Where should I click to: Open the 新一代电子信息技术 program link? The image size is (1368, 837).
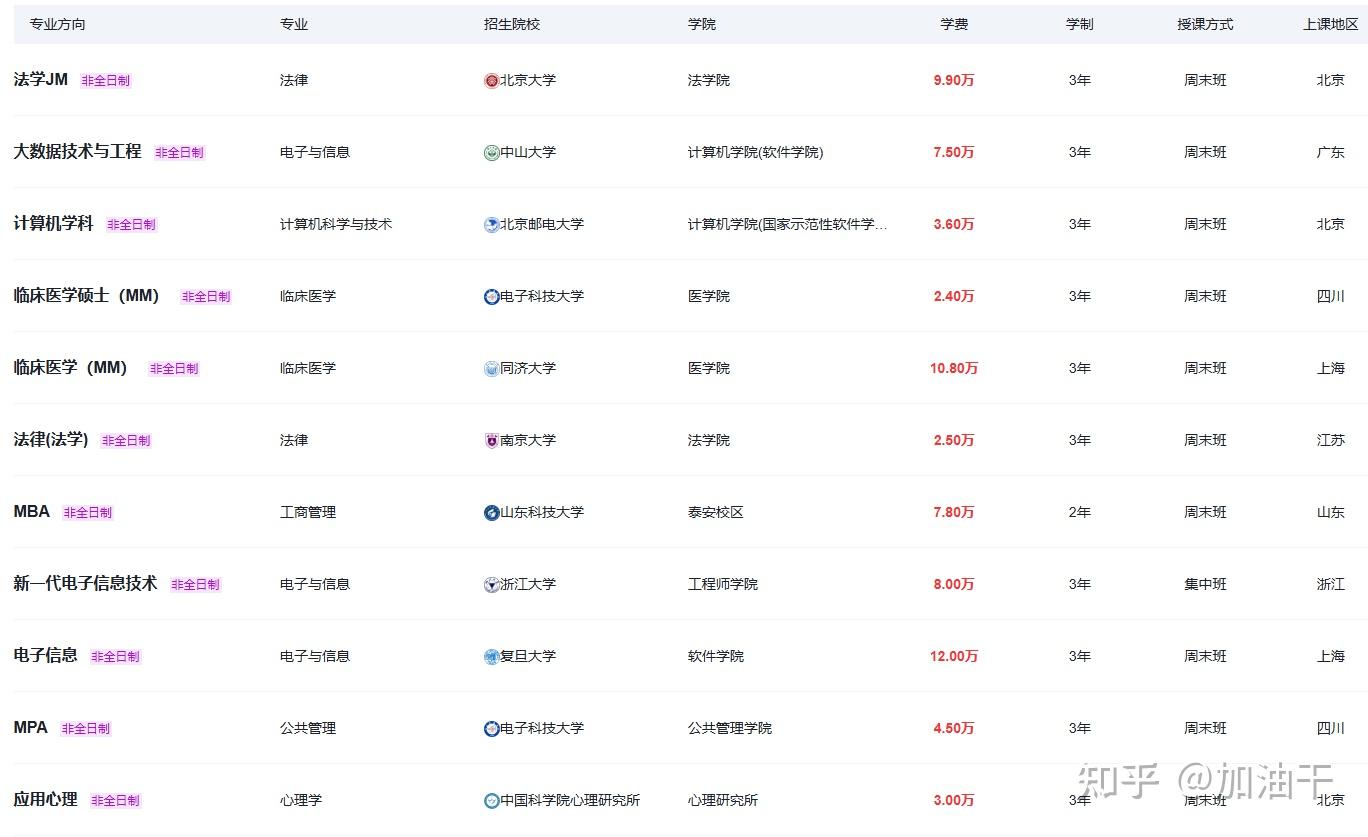85,583
